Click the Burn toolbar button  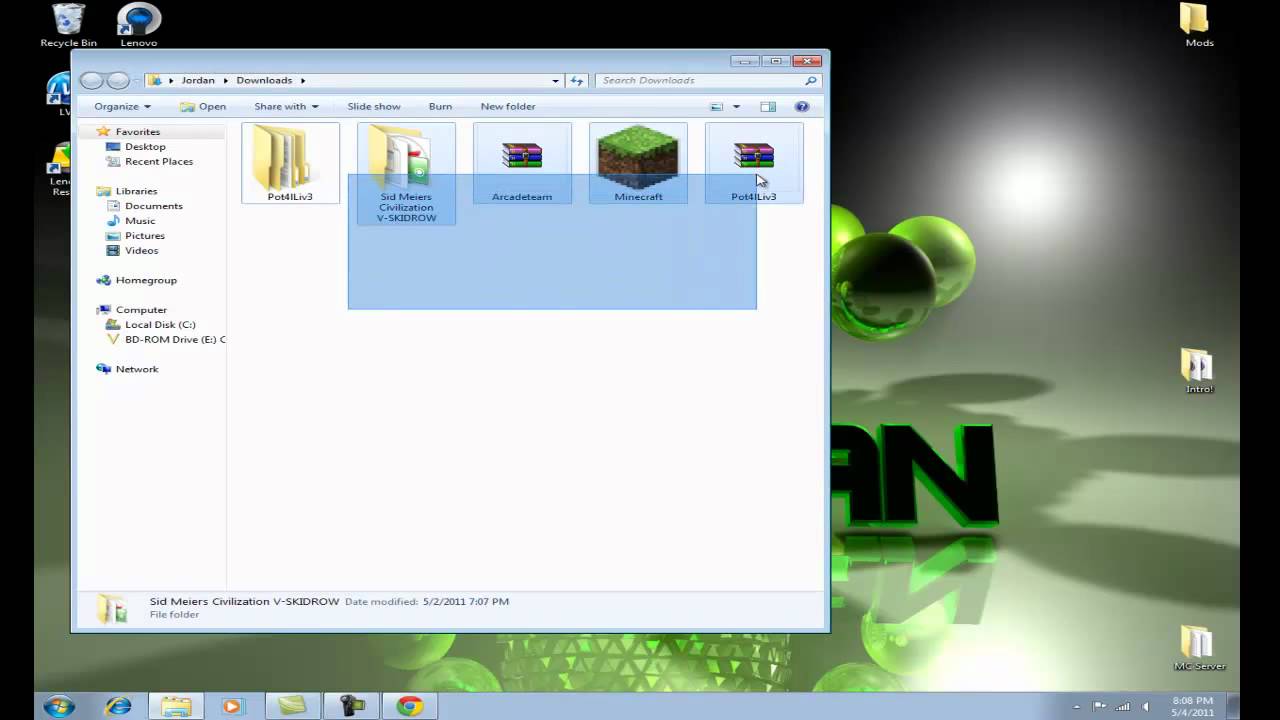click(x=440, y=106)
